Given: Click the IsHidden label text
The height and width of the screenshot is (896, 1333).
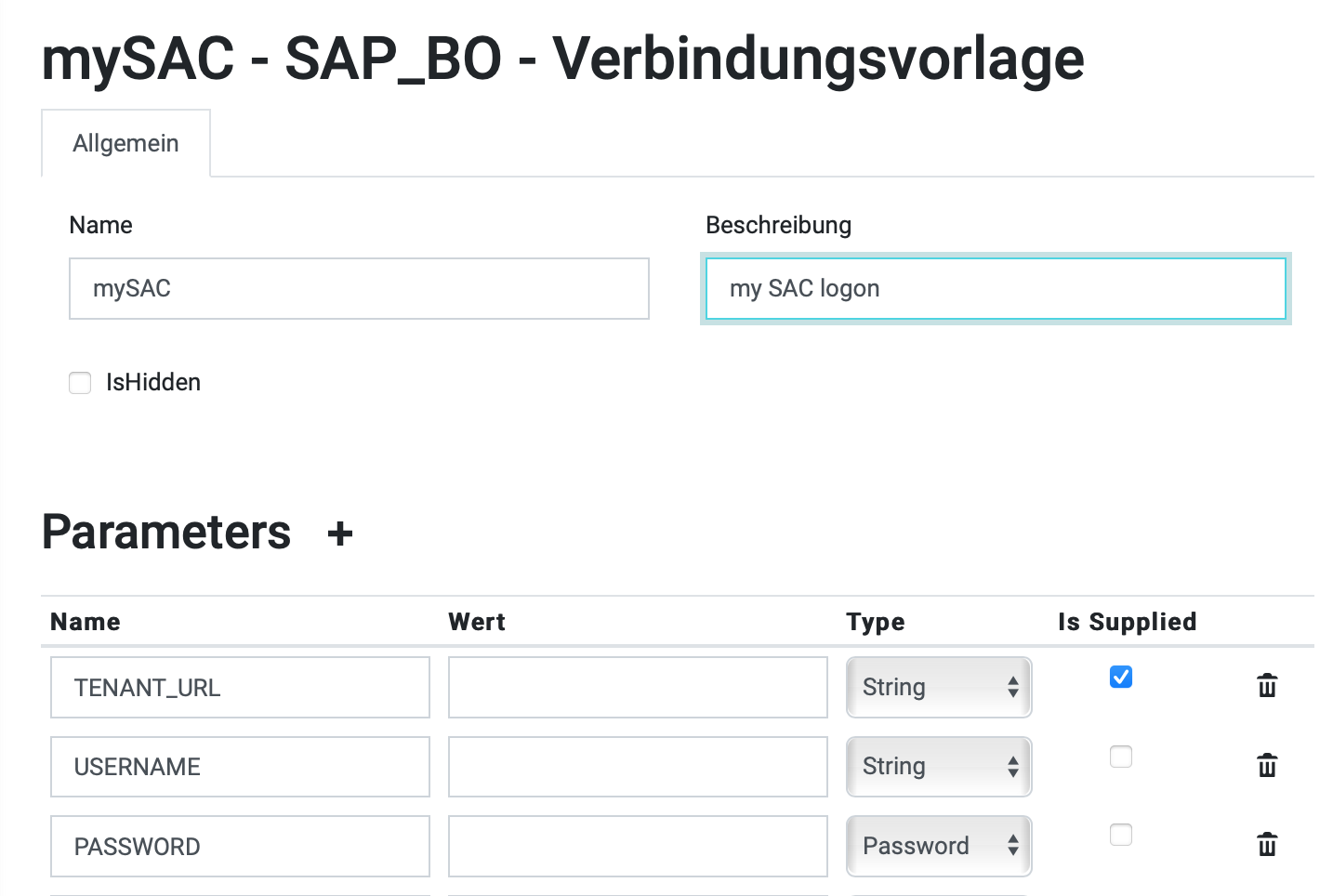Looking at the screenshot, I should (153, 382).
